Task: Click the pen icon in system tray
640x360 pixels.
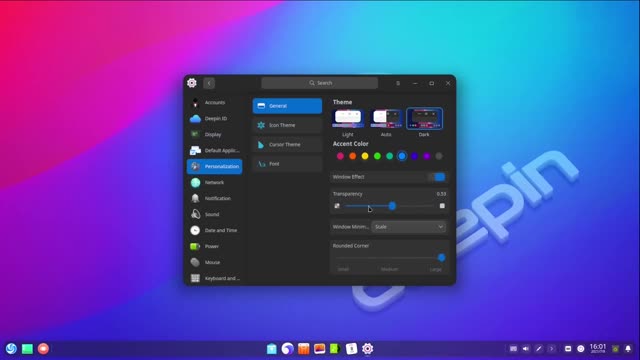Action: click(x=539, y=349)
